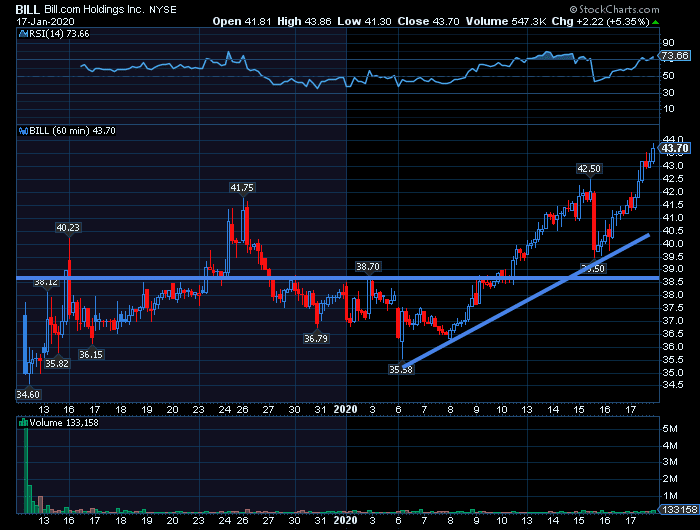700x530 pixels.
Task: Click the 14 date label under the volume pane
Action: [x=554, y=521]
